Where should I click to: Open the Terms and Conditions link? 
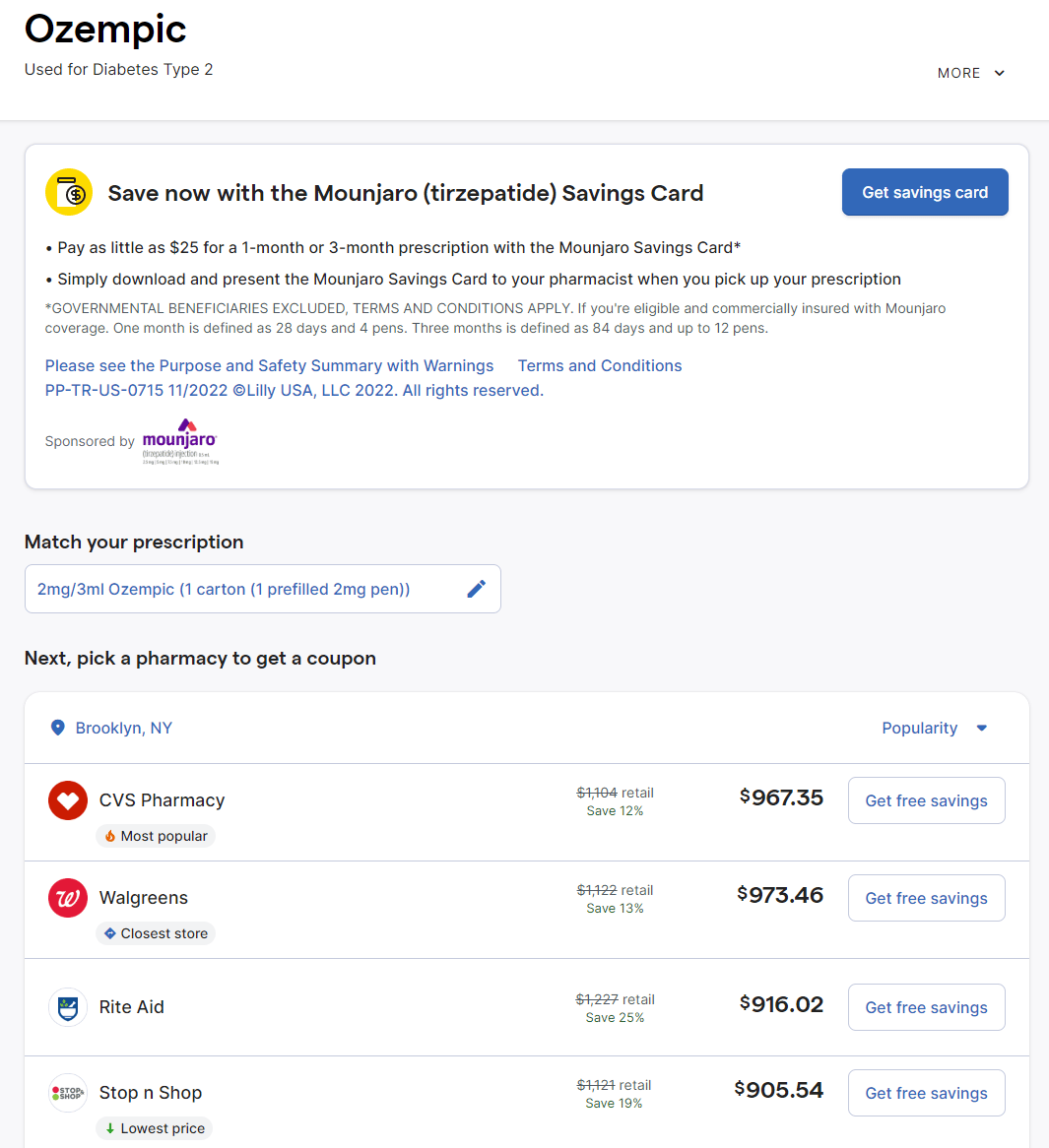[600, 365]
